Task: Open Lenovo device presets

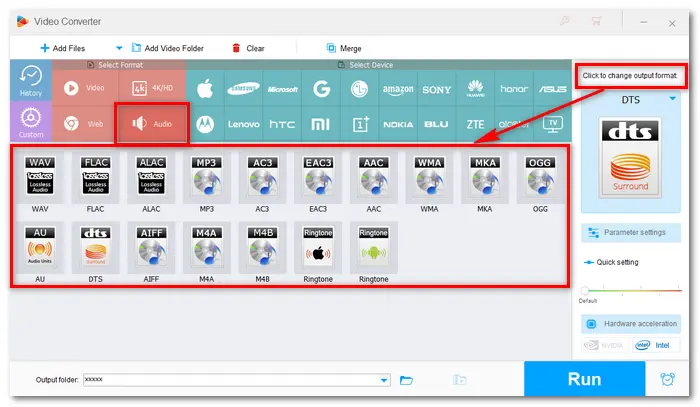Action: [x=243, y=124]
